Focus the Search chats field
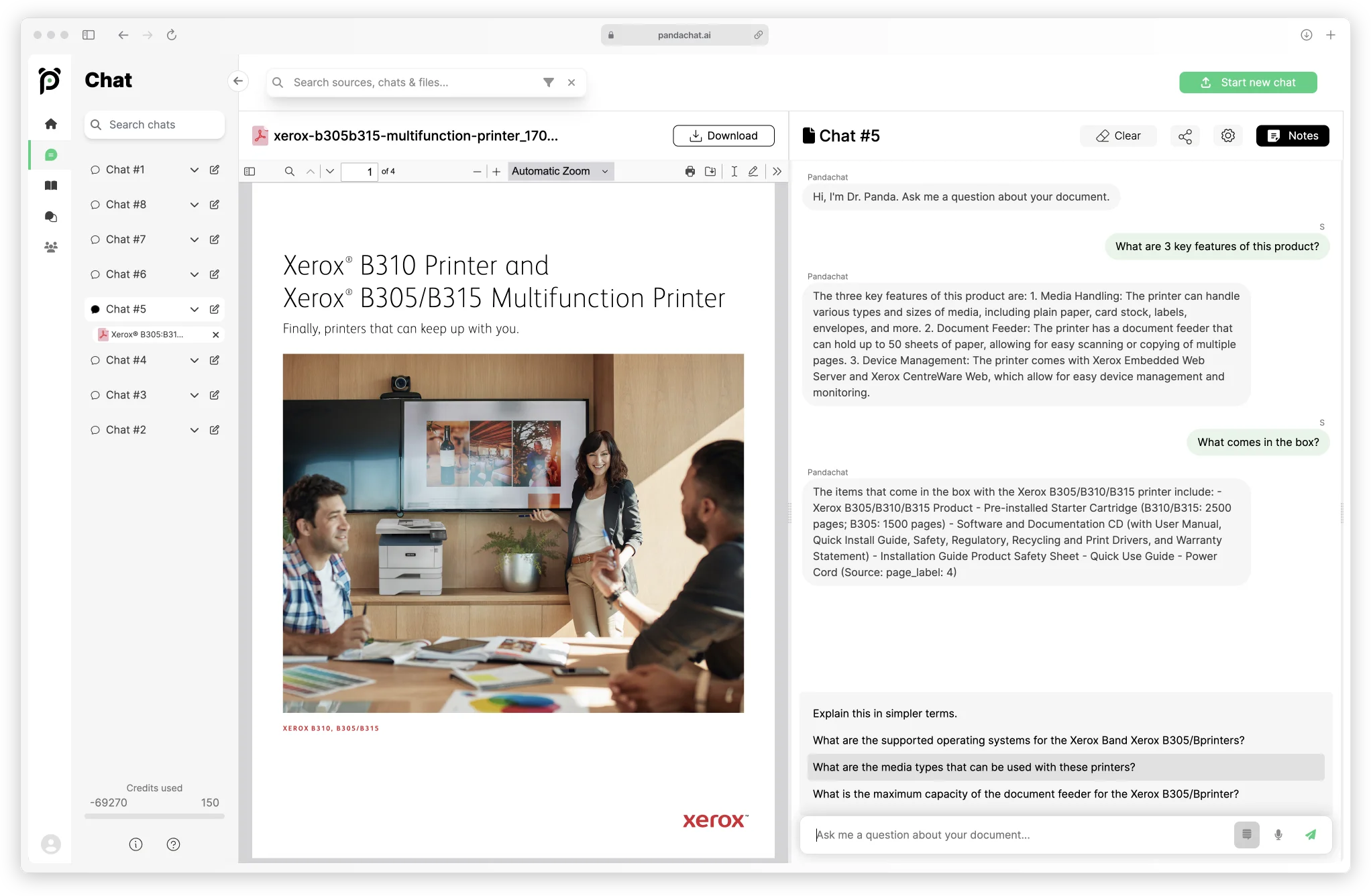The image size is (1371, 896). coord(154,125)
